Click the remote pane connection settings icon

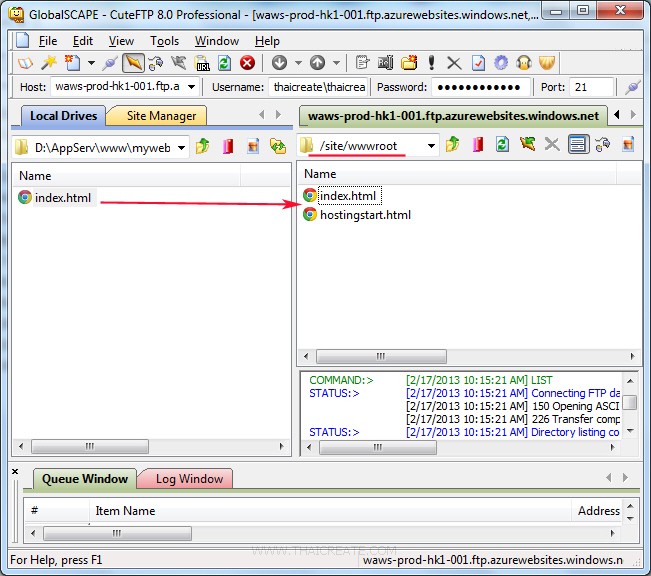pos(602,145)
